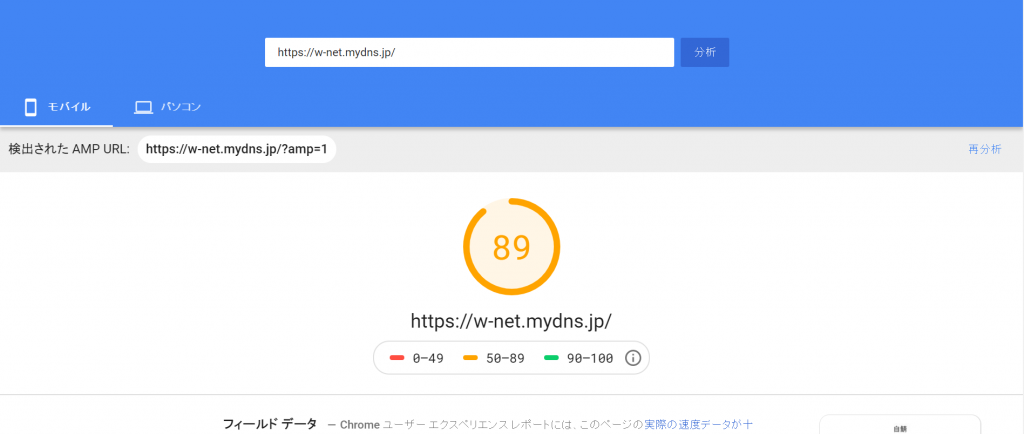Click the score gauge showing 89
The image size is (1024, 434).
coord(511,247)
